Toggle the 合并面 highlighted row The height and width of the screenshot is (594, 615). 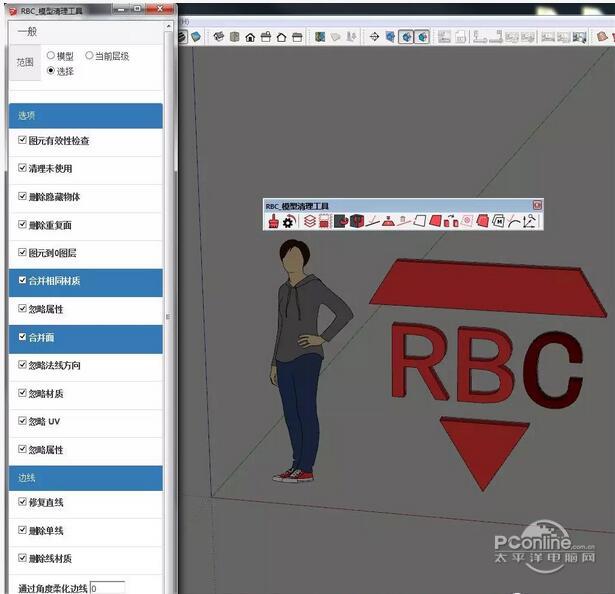pos(85,338)
